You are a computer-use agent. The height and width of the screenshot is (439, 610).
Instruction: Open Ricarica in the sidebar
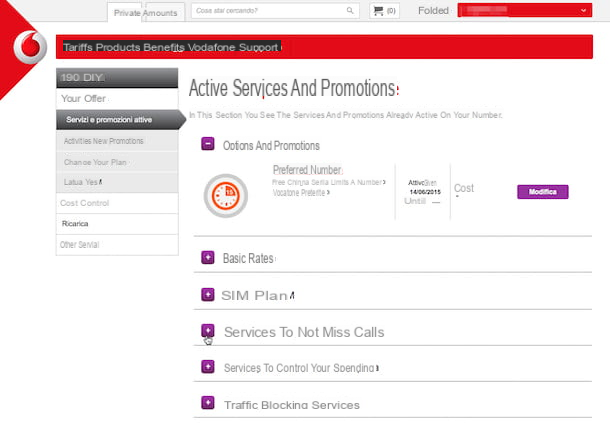coord(117,224)
